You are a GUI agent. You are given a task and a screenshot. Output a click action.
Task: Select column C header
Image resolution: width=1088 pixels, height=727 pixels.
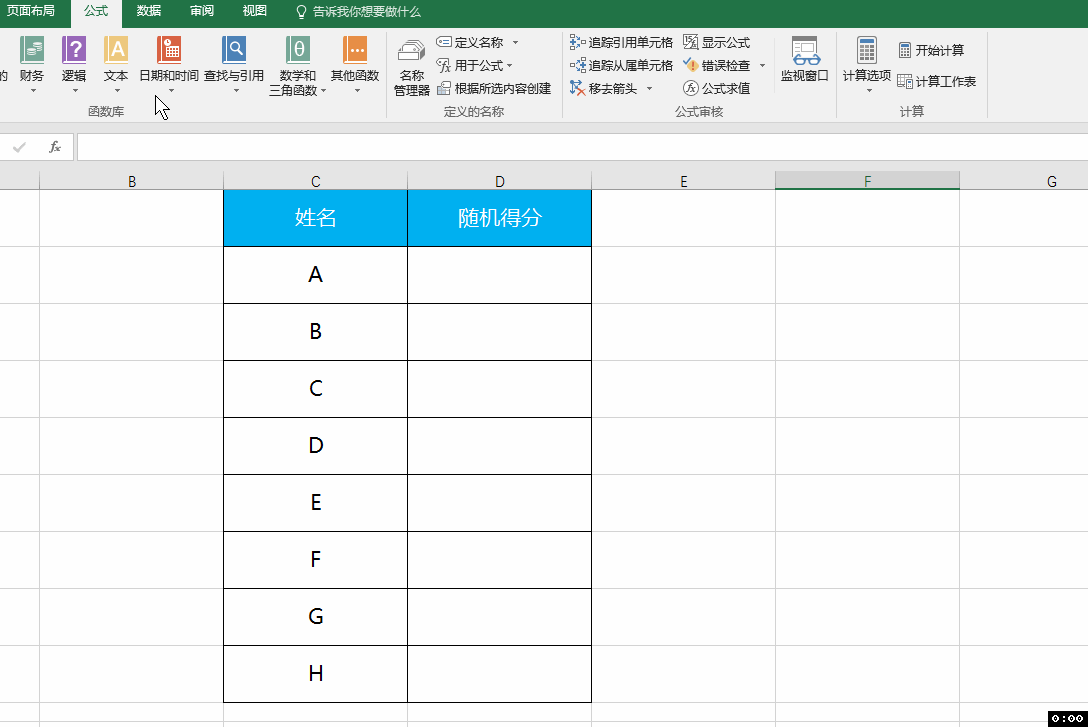click(316, 181)
